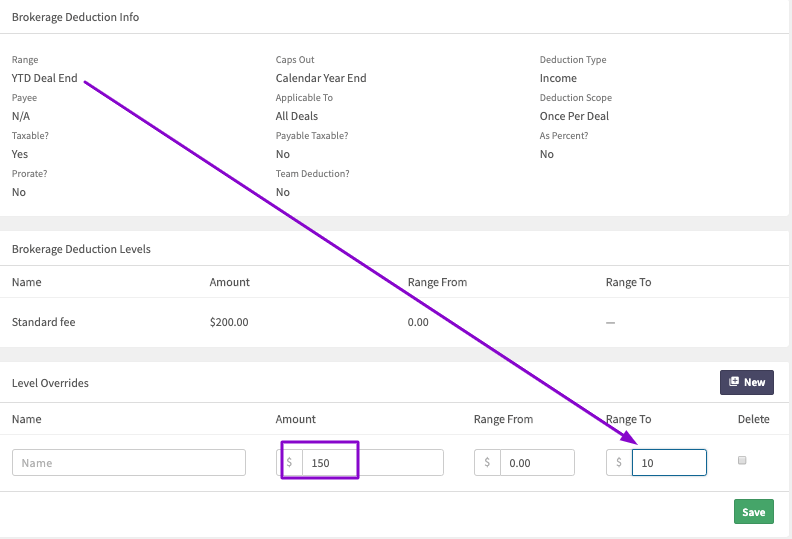Screen dimensions: 792x539
Task: Focus the Name input in Level Overrides
Action: tap(129, 463)
